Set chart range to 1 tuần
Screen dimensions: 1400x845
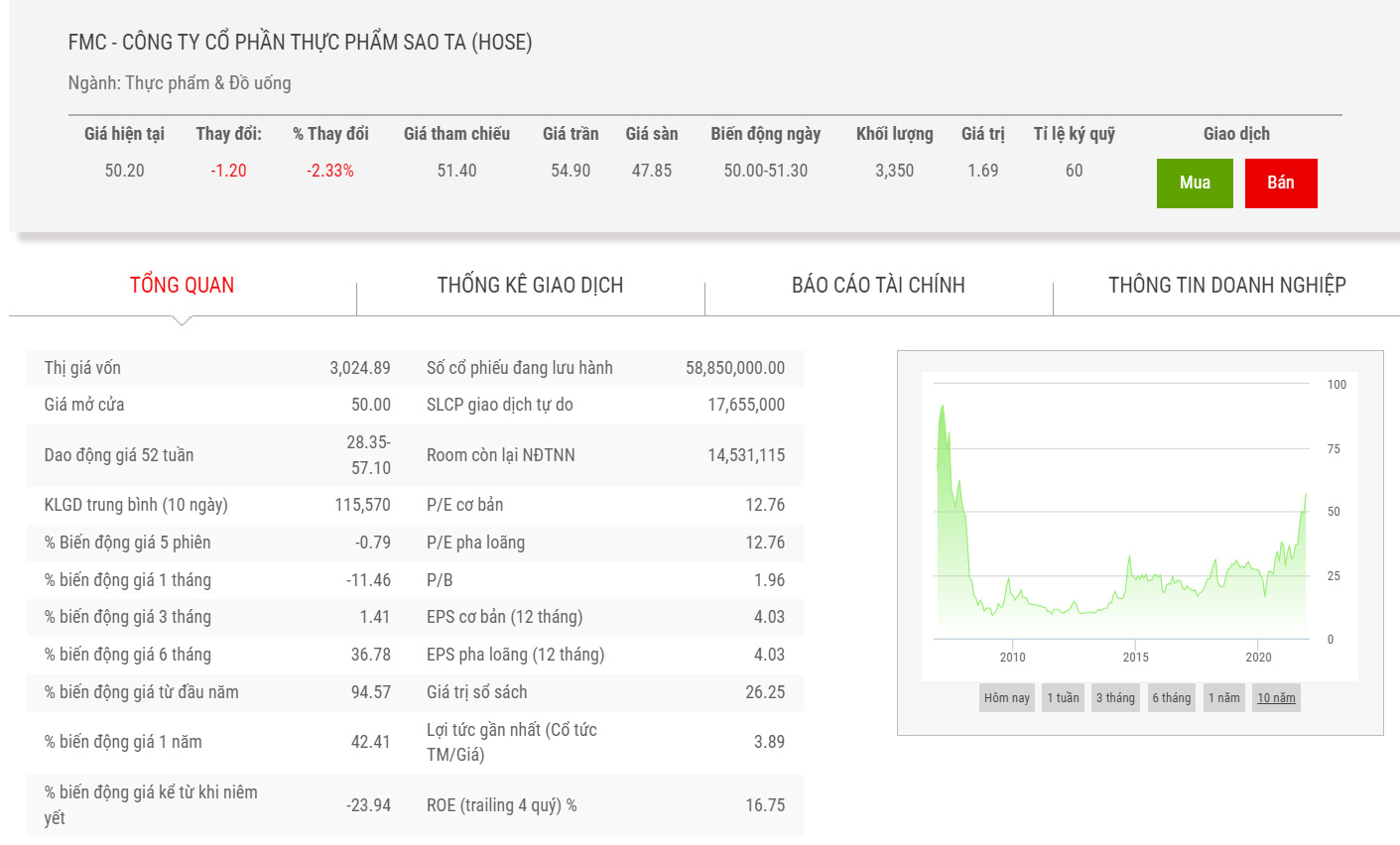point(1063,698)
